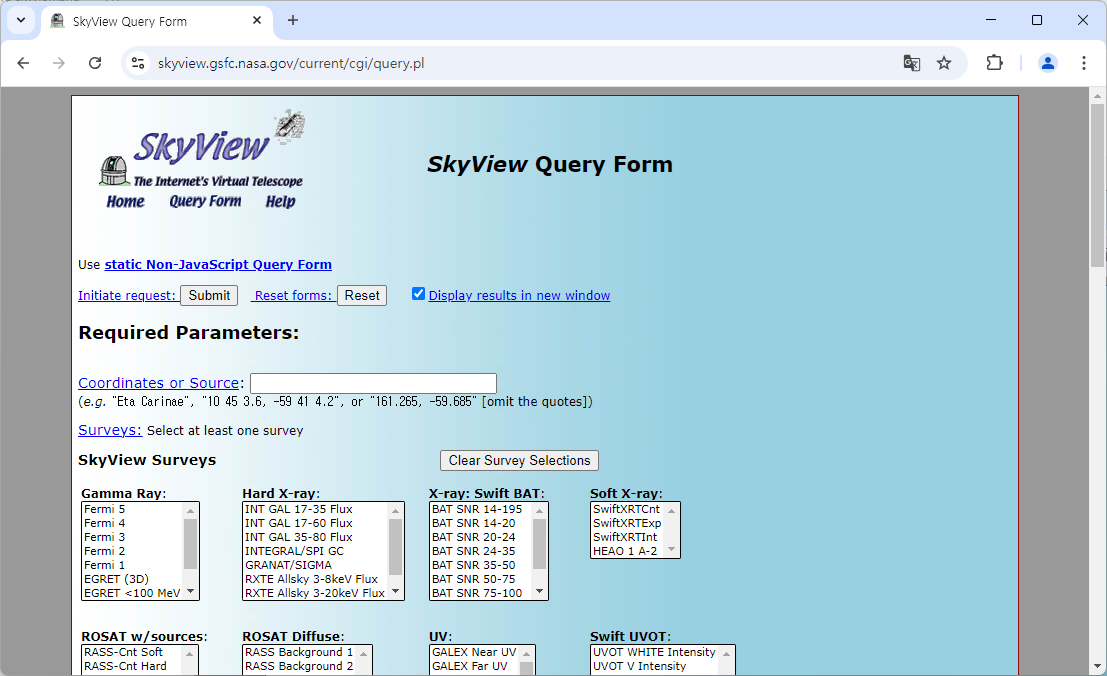Click the observatory dome icon
The image size is (1107, 676).
(x=114, y=171)
